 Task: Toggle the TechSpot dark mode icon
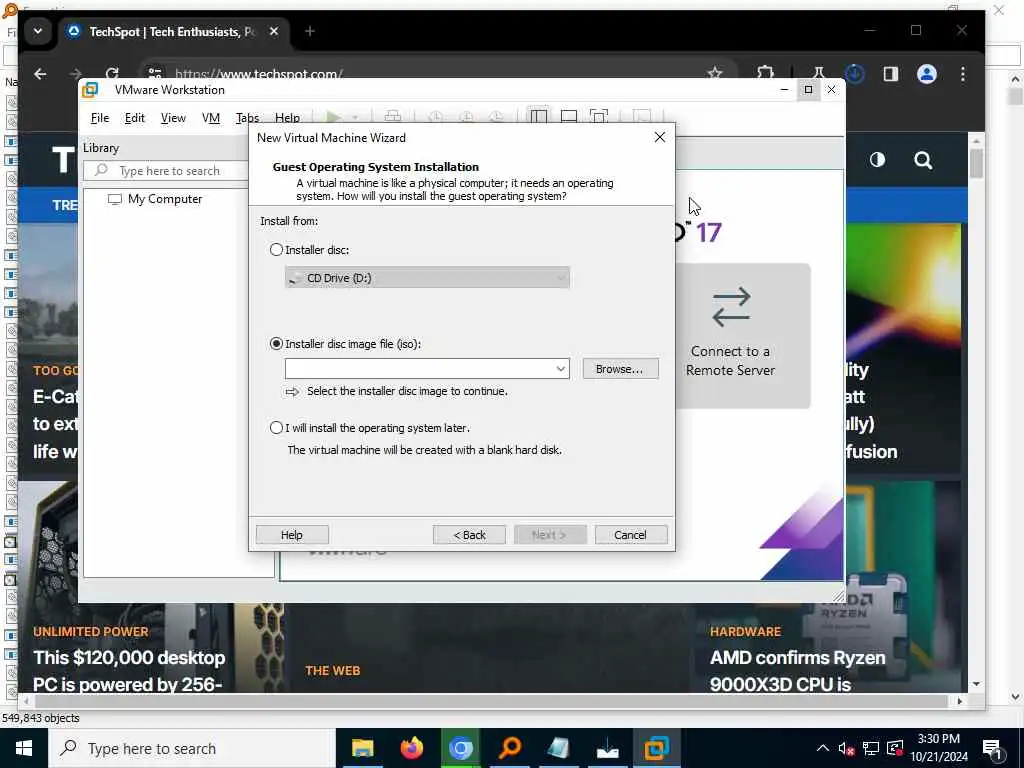click(x=877, y=160)
